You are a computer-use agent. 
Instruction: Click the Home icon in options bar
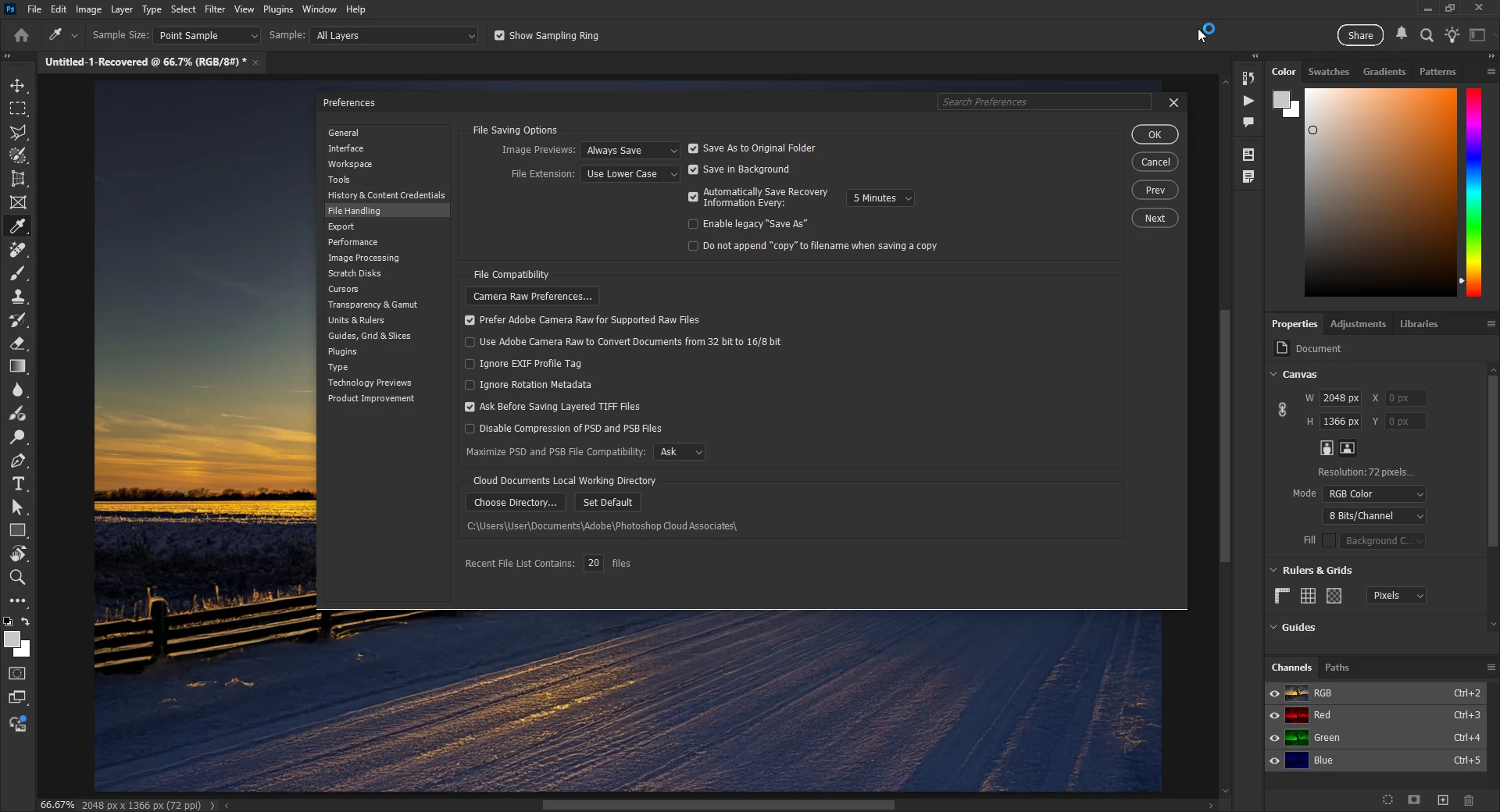pyautogui.click(x=21, y=35)
